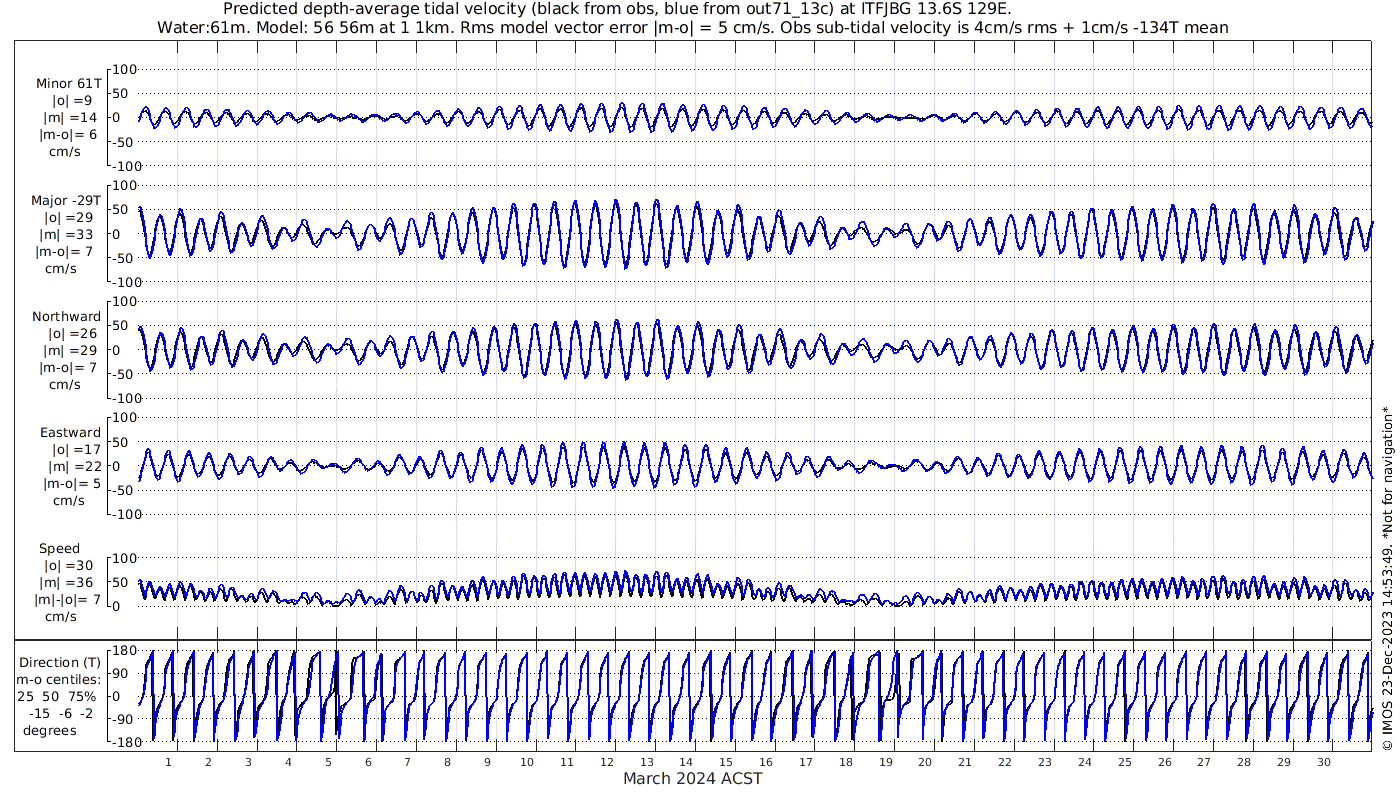Click "|o| =29" in the Major panel
This screenshot has height=800, width=1400.
click(x=70, y=218)
